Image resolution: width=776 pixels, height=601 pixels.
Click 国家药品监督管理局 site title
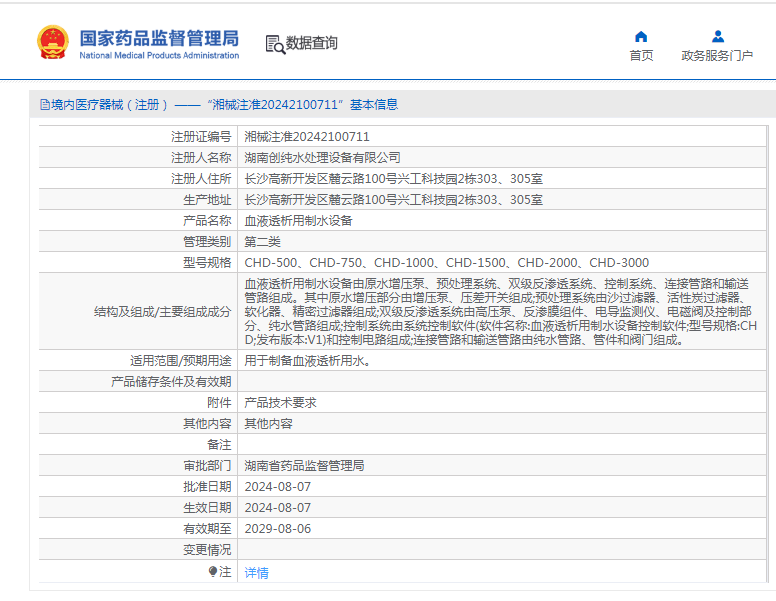(x=159, y=38)
